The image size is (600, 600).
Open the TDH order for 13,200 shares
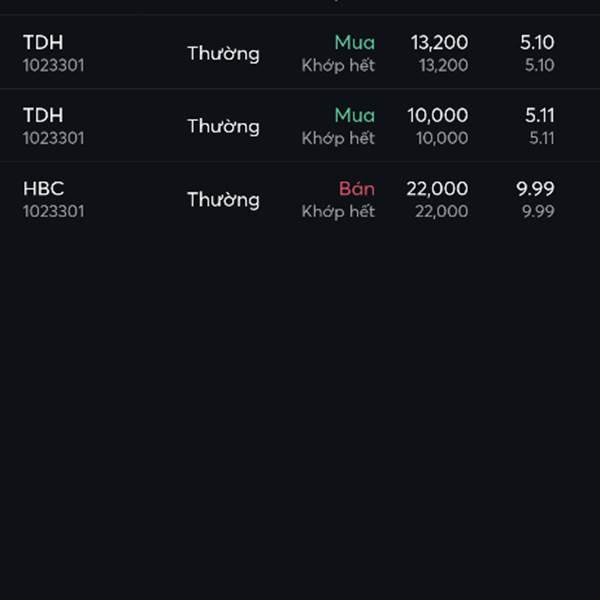(x=300, y=53)
